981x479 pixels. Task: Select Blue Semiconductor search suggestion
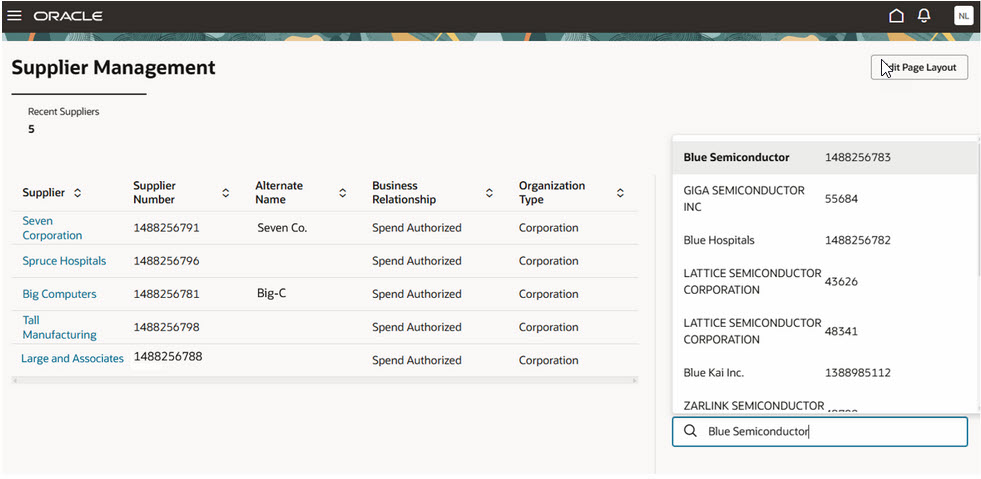pos(825,158)
